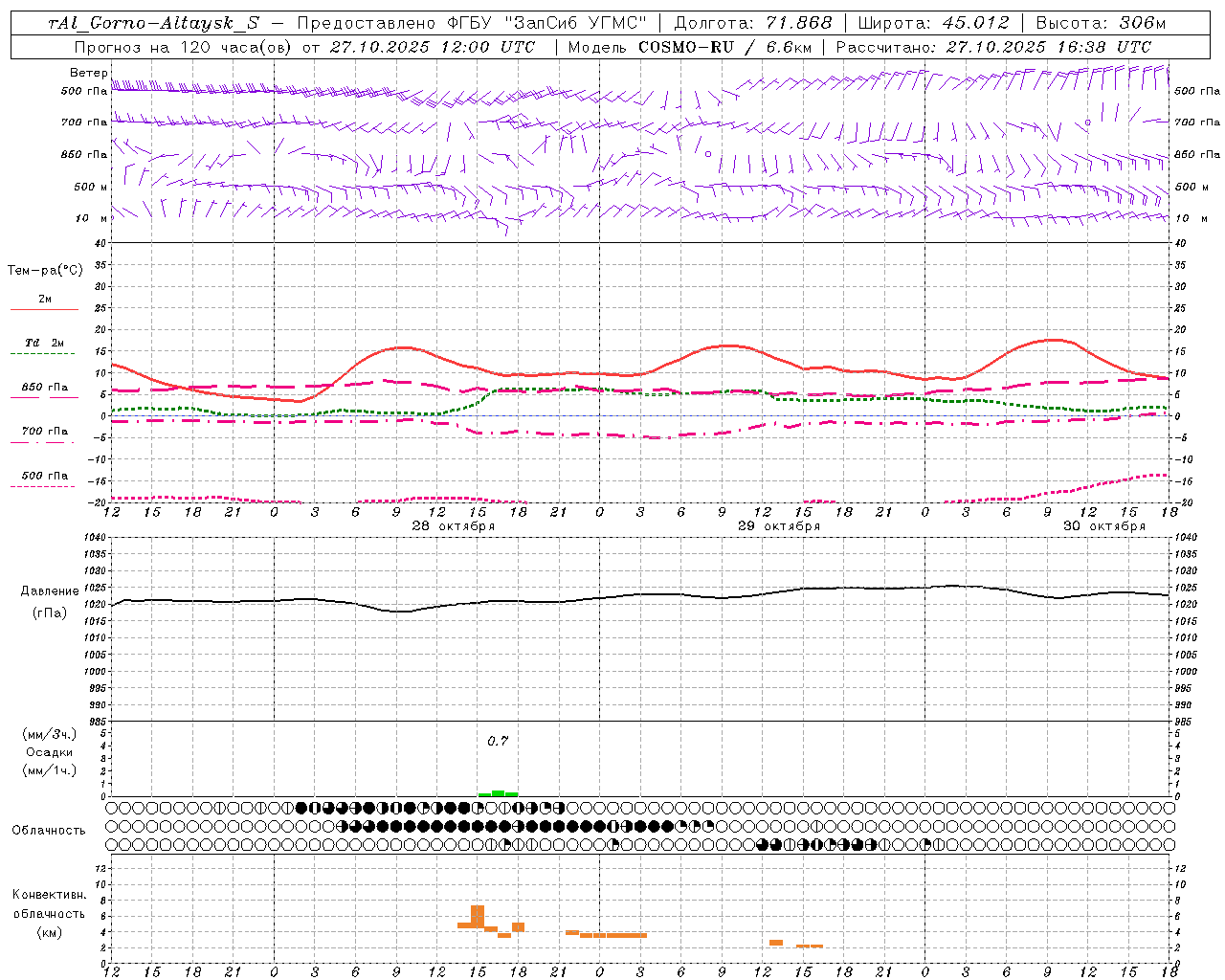1225x980 pixels.
Task: Click the 0.7 precipitation amount value
Action: click(x=498, y=742)
